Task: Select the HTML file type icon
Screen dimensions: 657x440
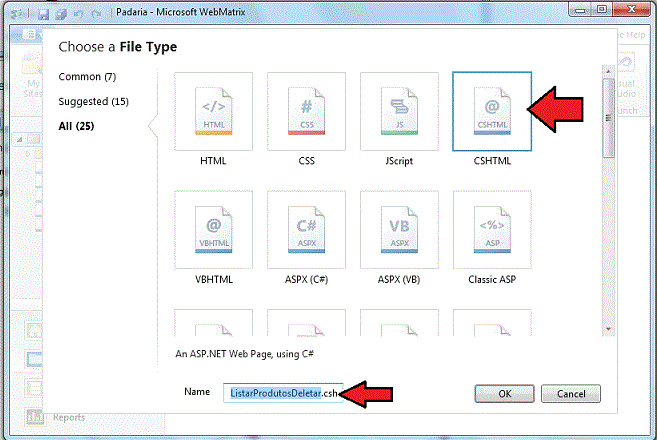Action: tap(213, 111)
